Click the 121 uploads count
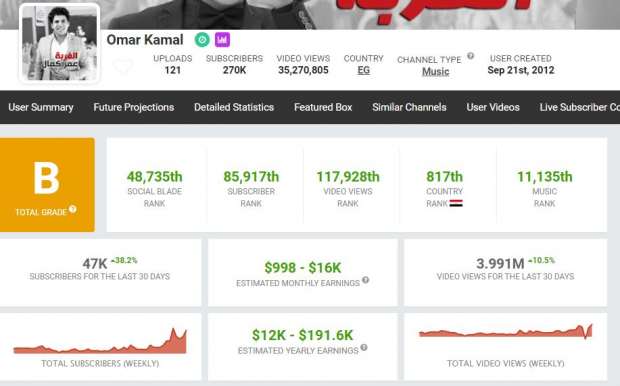620x386 pixels. pos(172,70)
